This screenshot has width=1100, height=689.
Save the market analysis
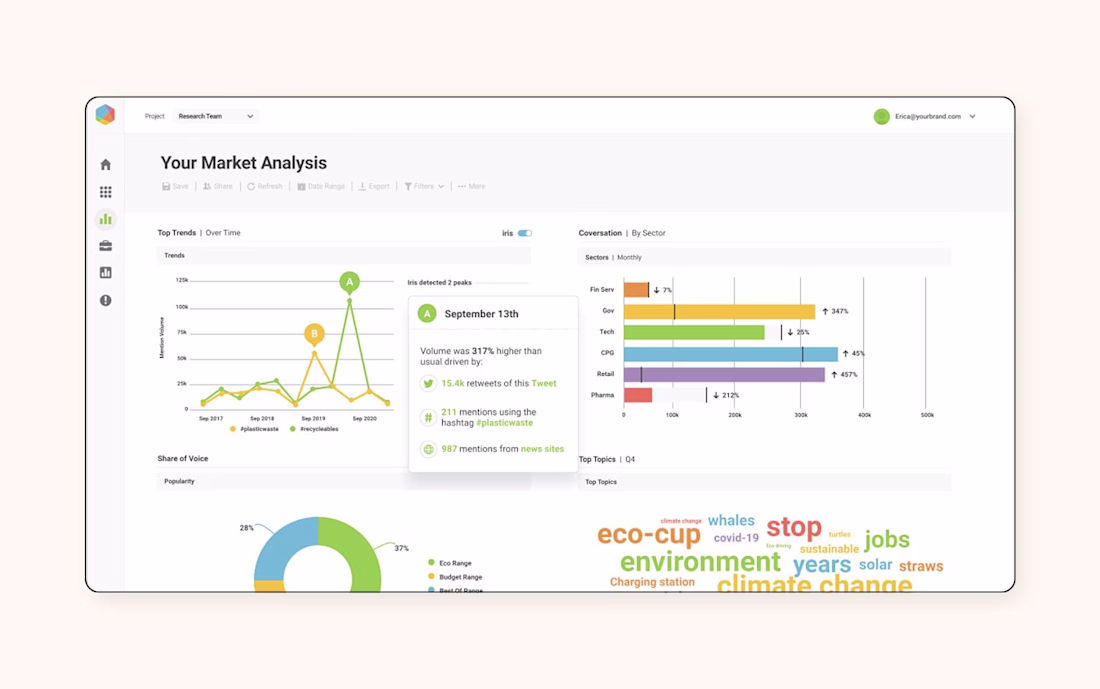pyautogui.click(x=175, y=187)
